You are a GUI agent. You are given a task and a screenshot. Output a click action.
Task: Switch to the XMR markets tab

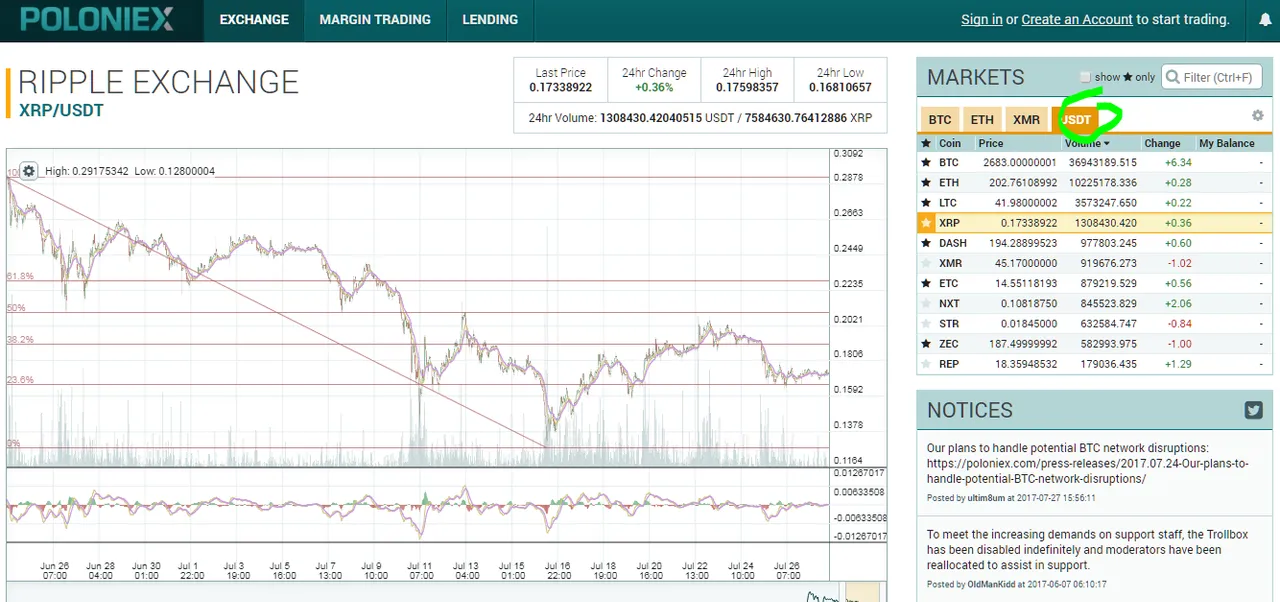click(x=1026, y=119)
